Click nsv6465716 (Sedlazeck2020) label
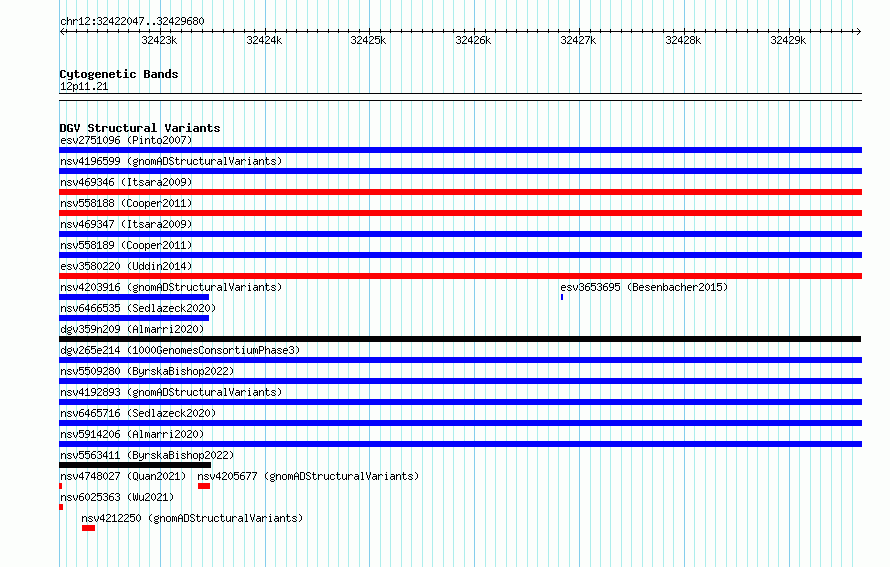 tap(138, 413)
